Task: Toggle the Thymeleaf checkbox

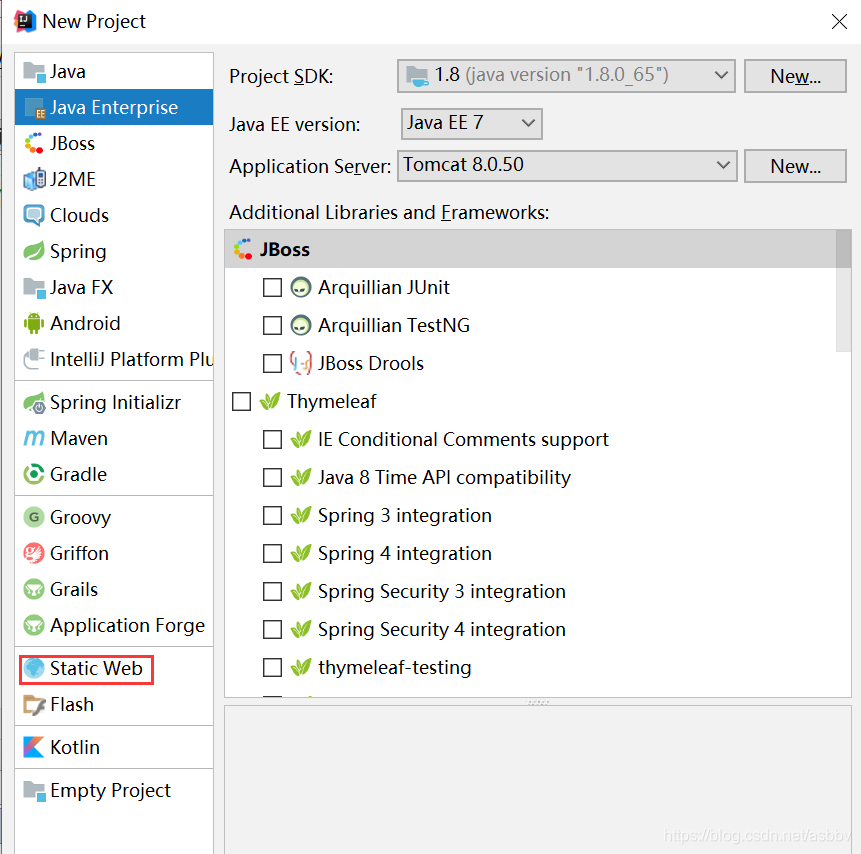Action: coord(242,401)
